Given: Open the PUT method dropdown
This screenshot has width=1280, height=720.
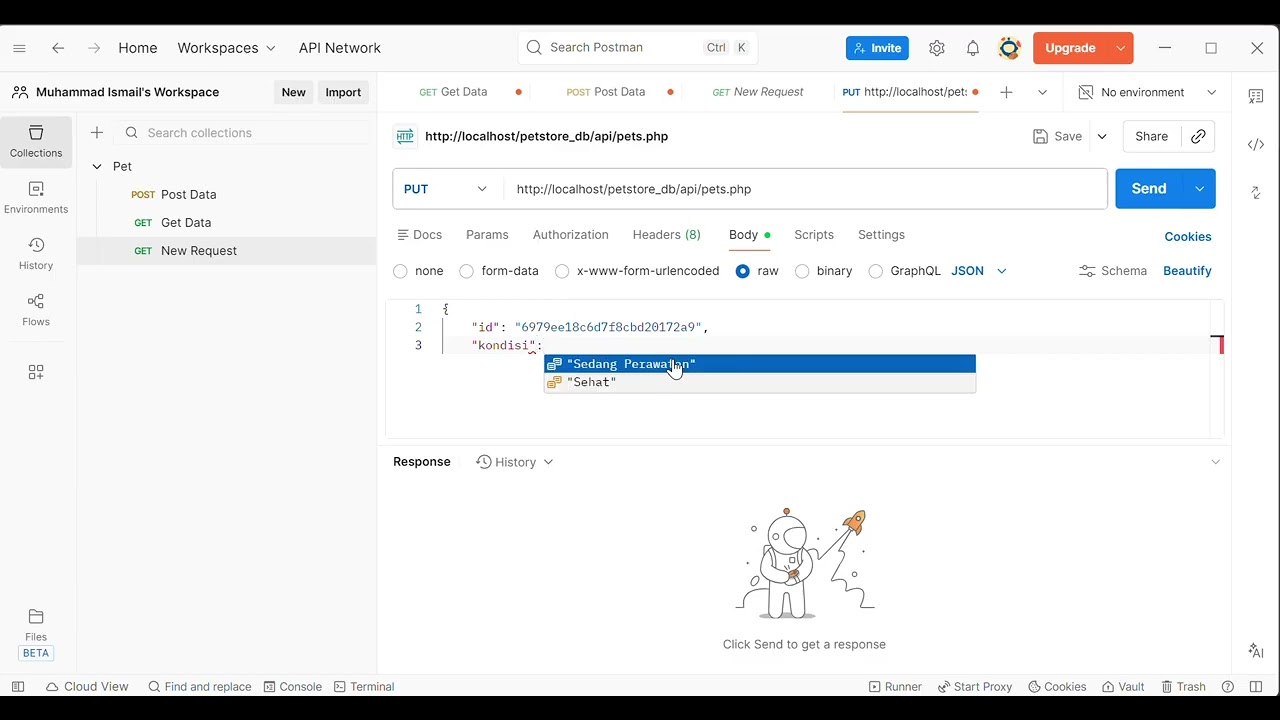Looking at the screenshot, I should [x=447, y=189].
